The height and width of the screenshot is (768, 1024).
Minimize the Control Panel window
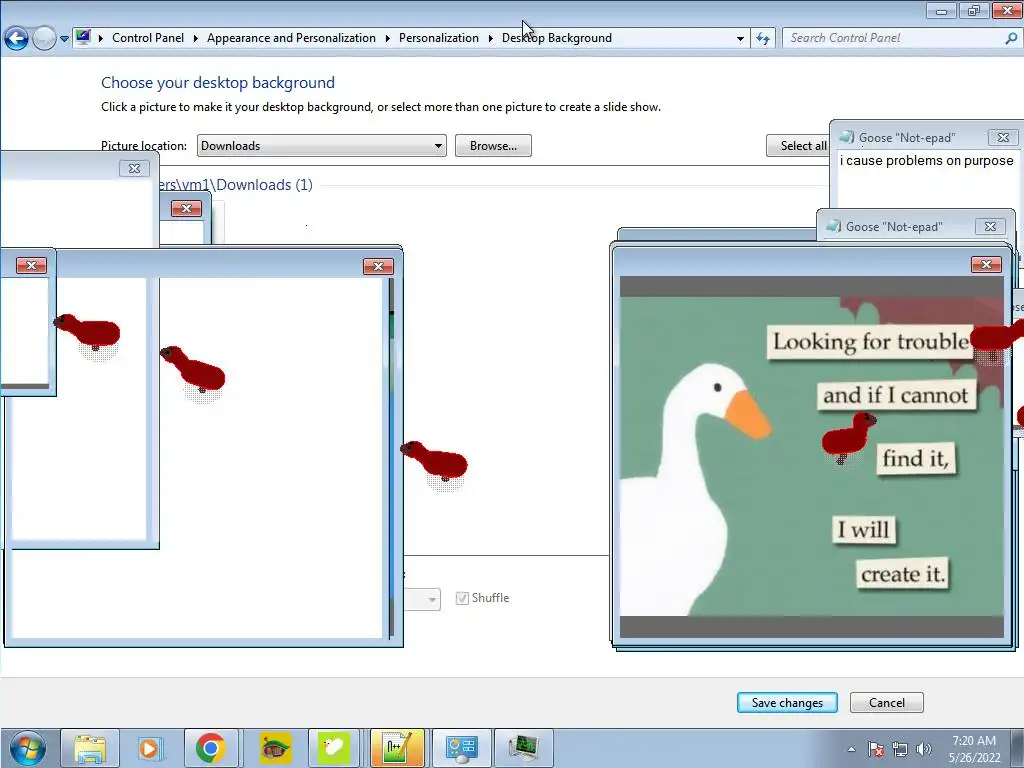(x=942, y=10)
